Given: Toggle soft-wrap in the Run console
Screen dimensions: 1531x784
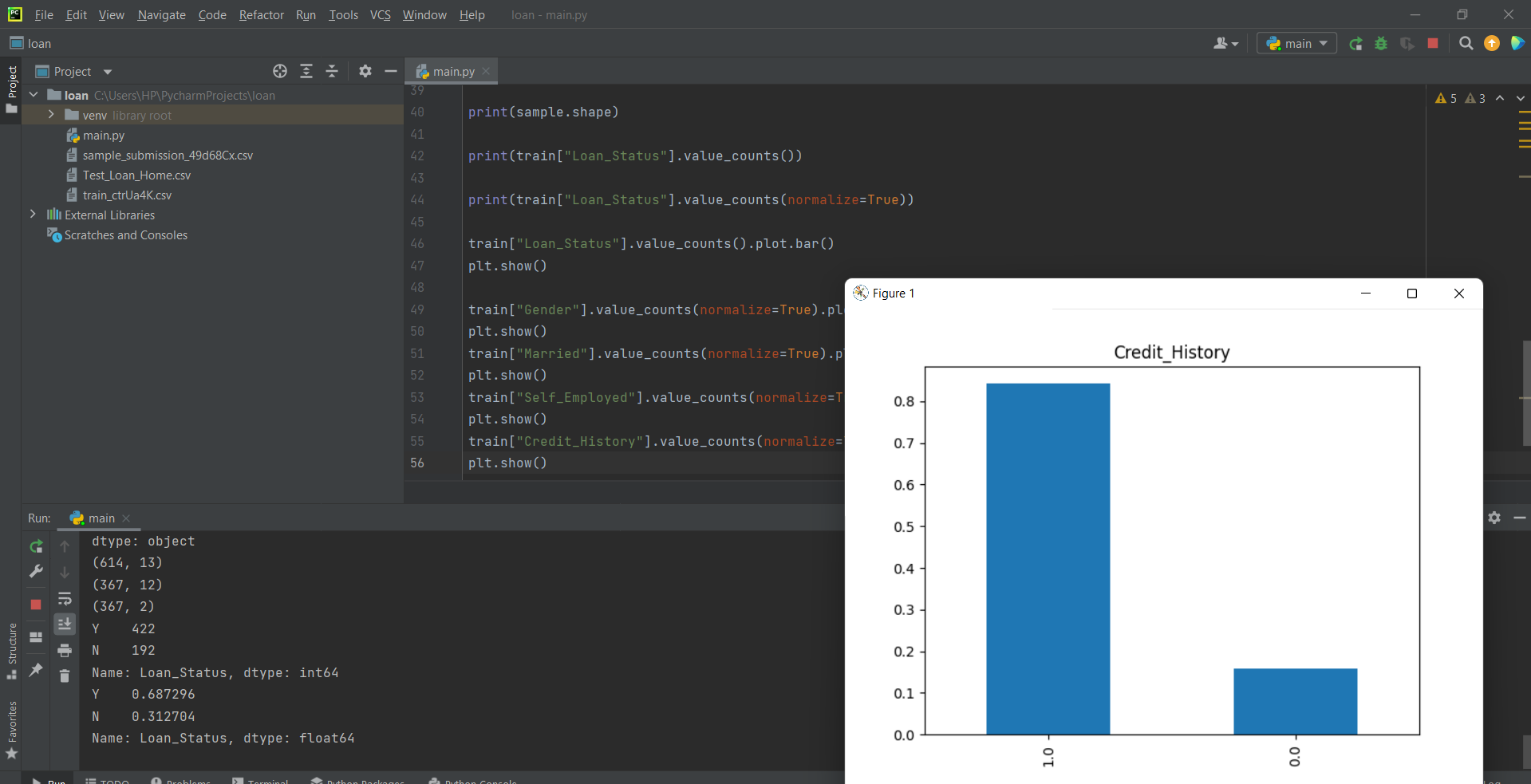Looking at the screenshot, I should click(65, 599).
